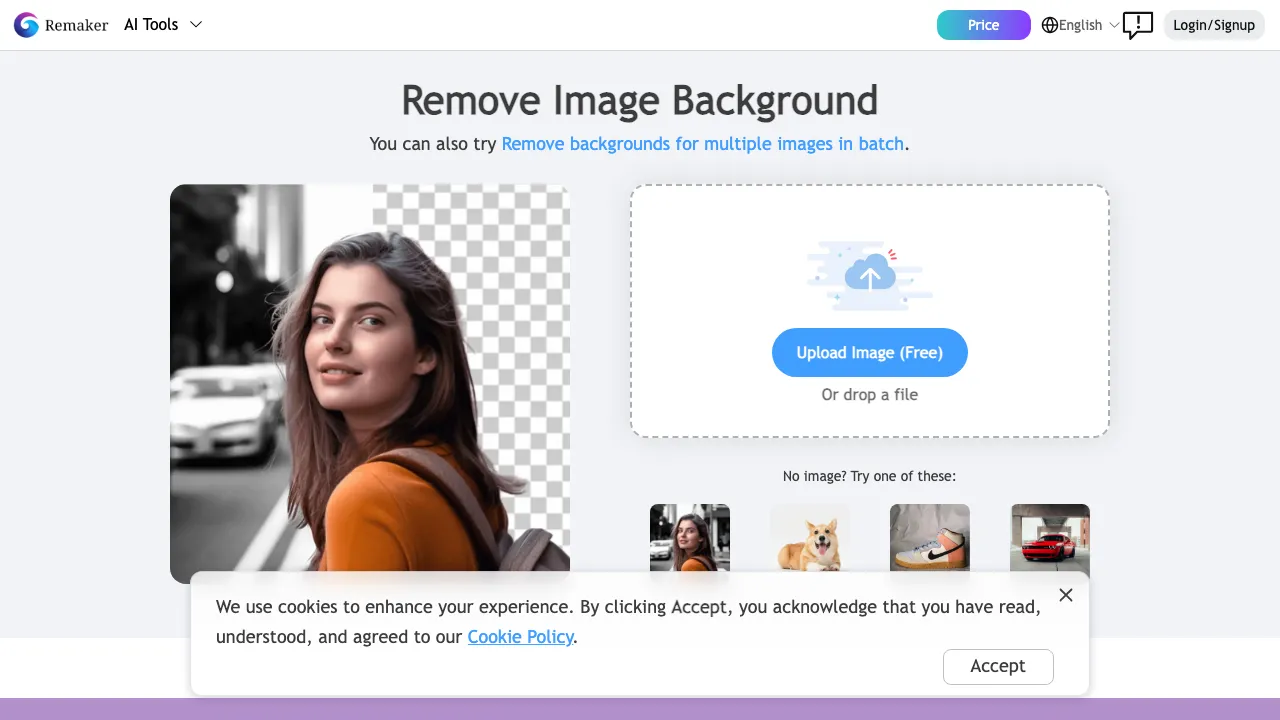Select the woman sample image
Screen dimensions: 1280x720
click(690, 540)
